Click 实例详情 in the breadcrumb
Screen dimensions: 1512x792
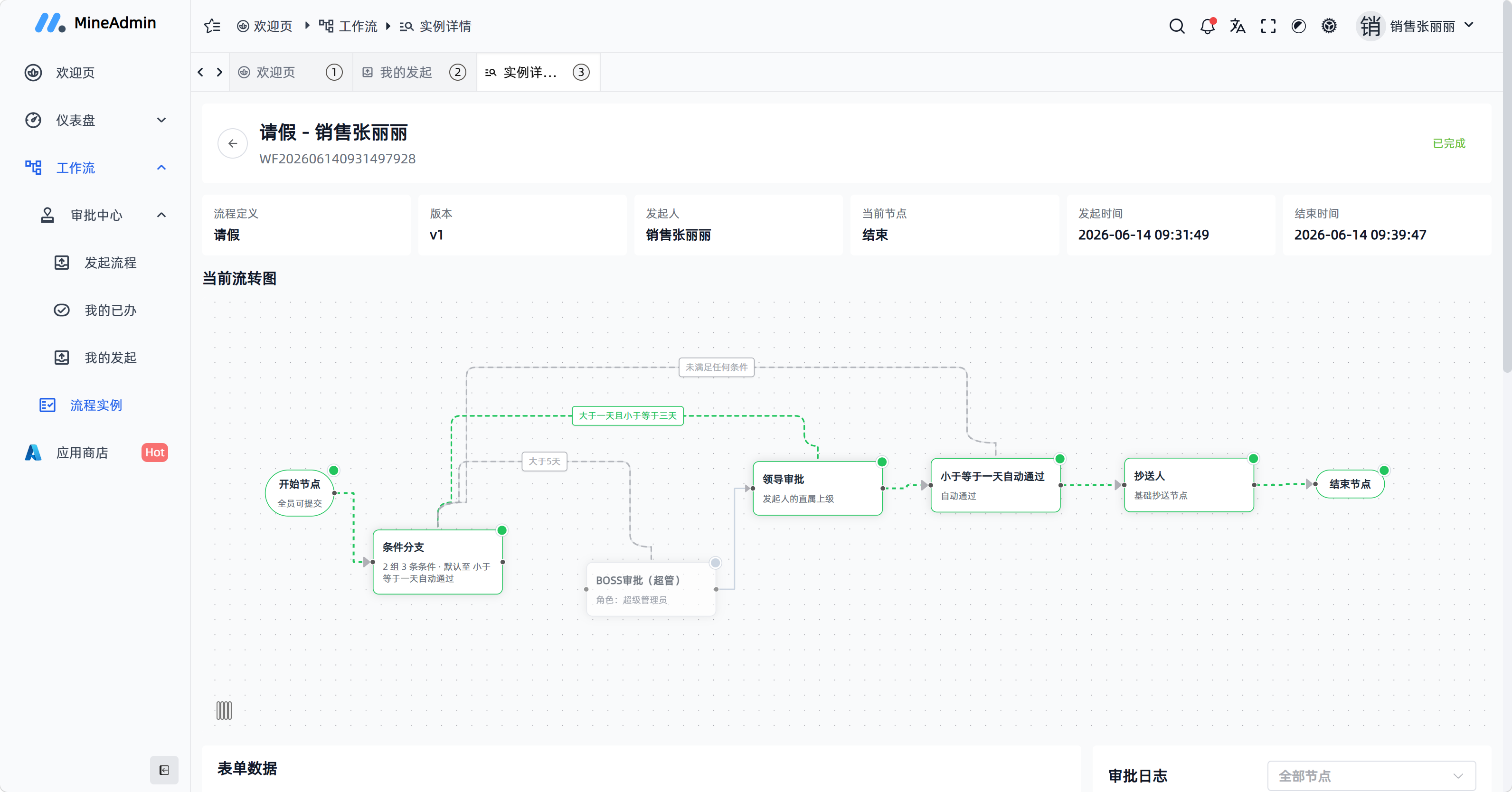tap(435, 26)
